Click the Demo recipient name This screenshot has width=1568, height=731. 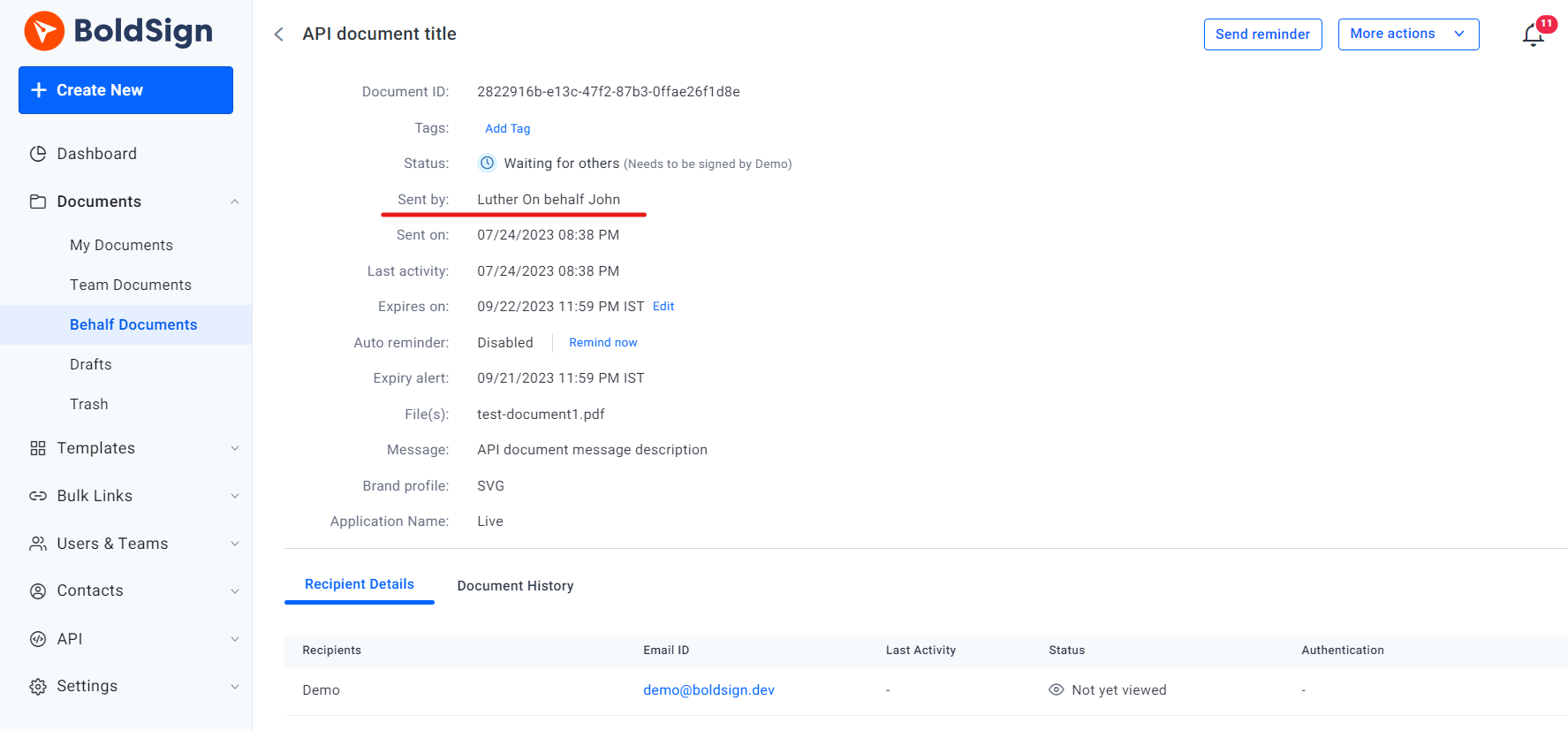click(321, 690)
